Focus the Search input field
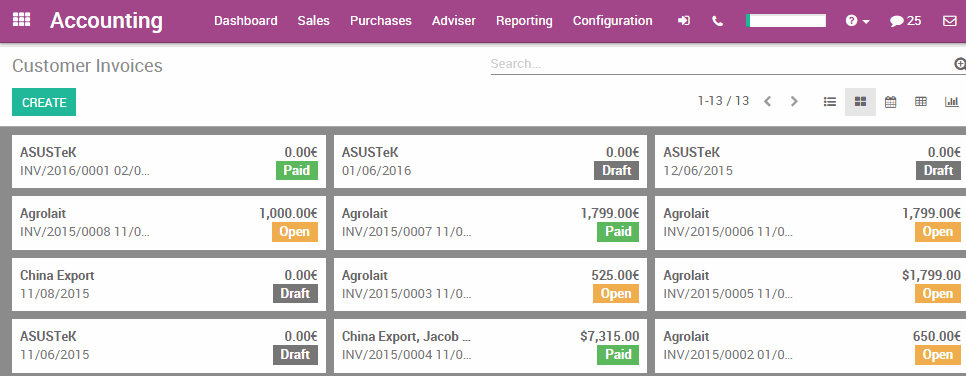 pos(721,63)
